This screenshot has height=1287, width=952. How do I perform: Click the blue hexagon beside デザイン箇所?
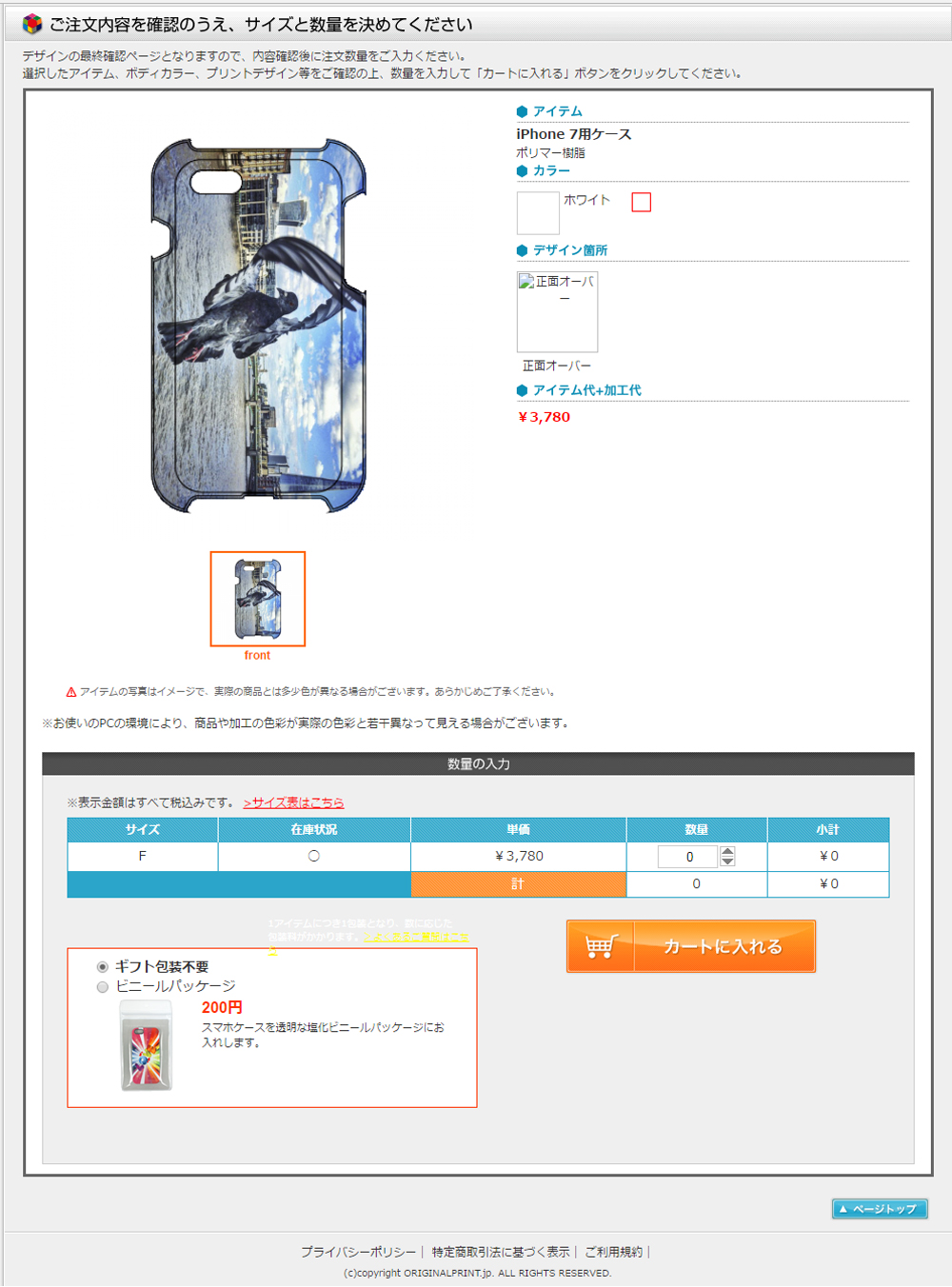click(522, 250)
